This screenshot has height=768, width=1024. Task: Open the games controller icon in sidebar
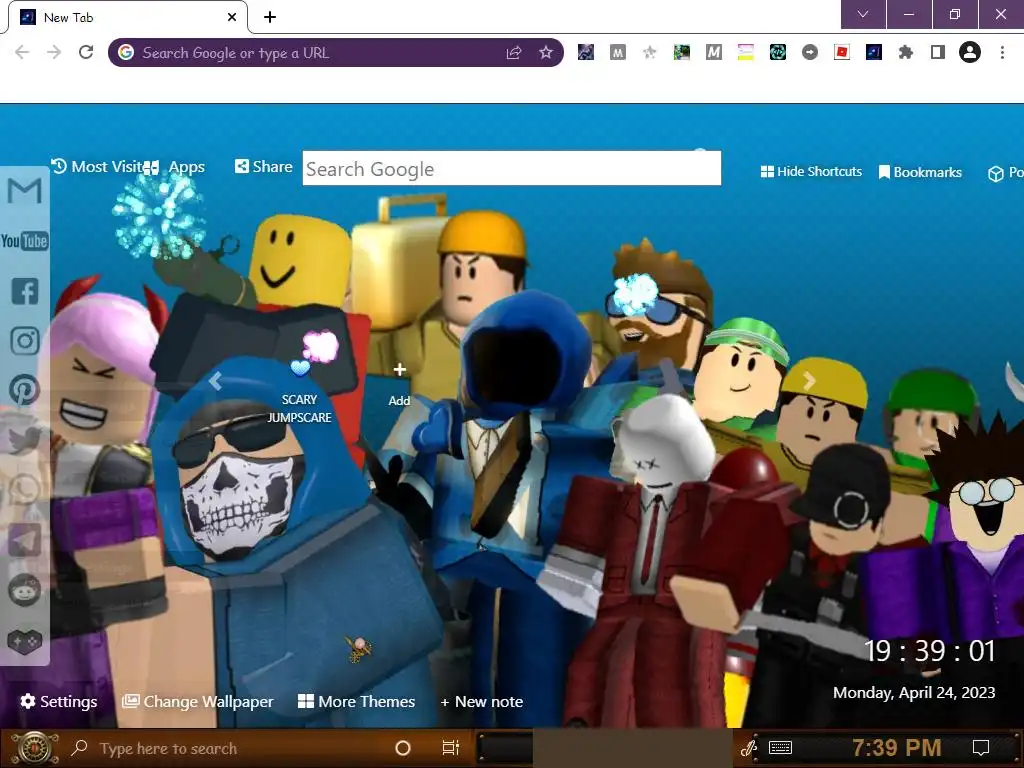coord(25,641)
